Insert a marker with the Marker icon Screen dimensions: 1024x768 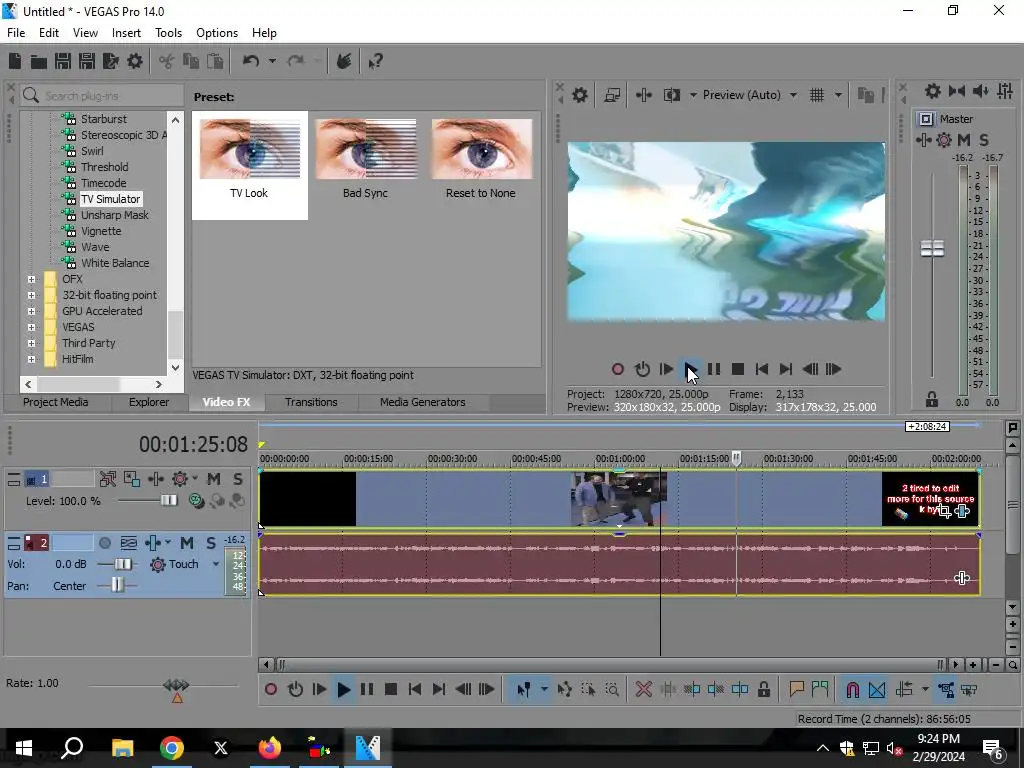796,690
